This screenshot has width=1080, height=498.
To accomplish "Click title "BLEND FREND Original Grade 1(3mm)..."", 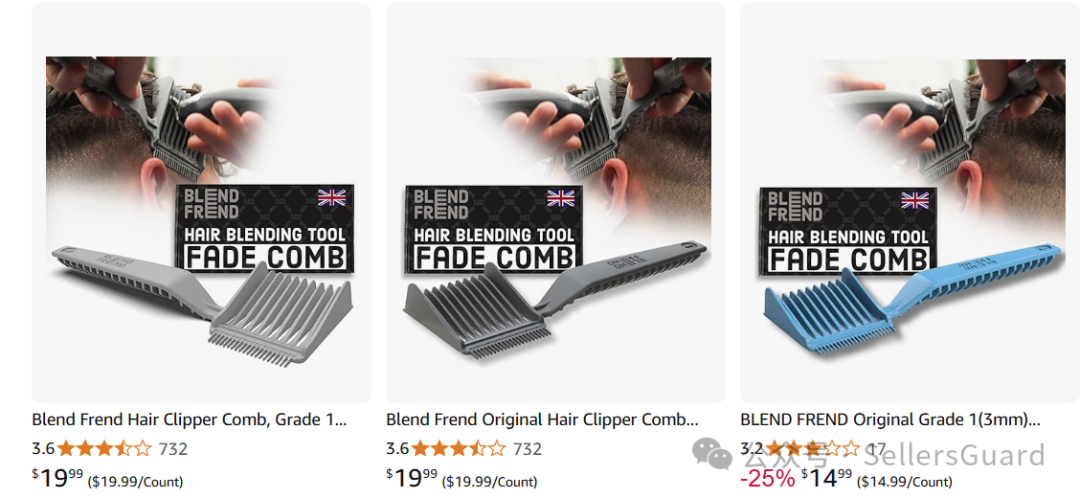I will tap(890, 419).
